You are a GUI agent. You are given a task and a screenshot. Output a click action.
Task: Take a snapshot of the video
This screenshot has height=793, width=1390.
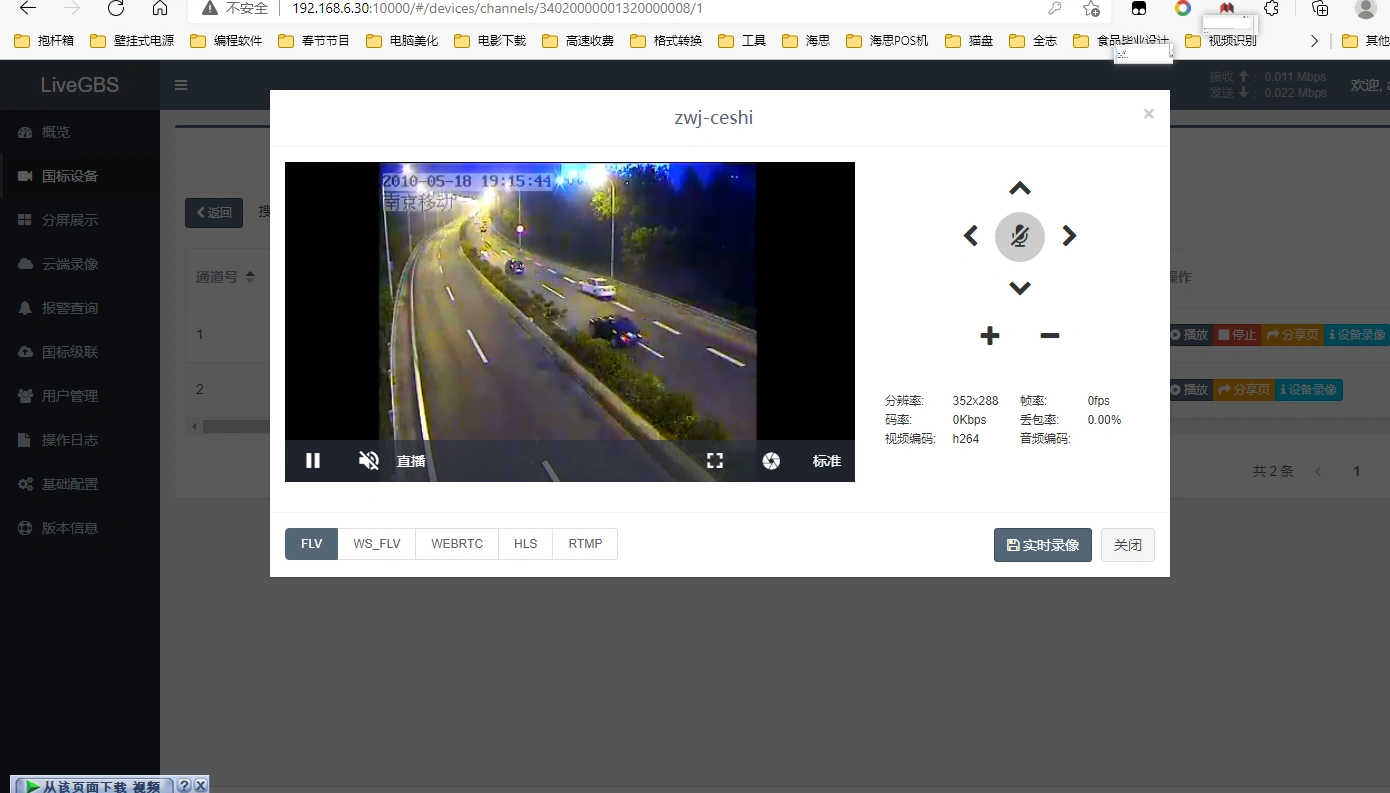tap(771, 461)
